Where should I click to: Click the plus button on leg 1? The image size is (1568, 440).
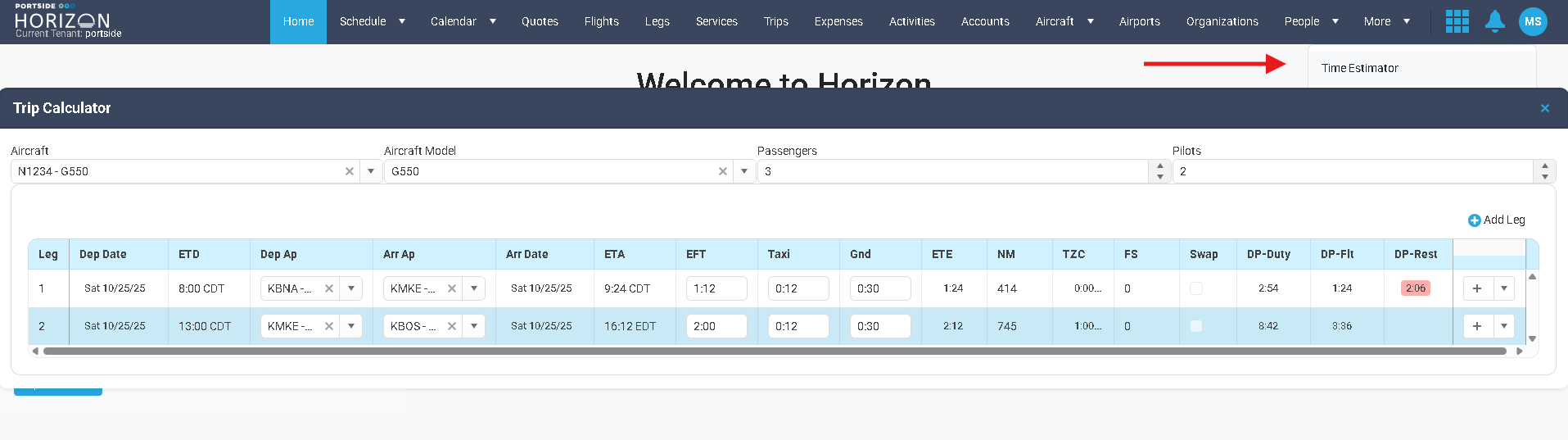[1477, 288]
